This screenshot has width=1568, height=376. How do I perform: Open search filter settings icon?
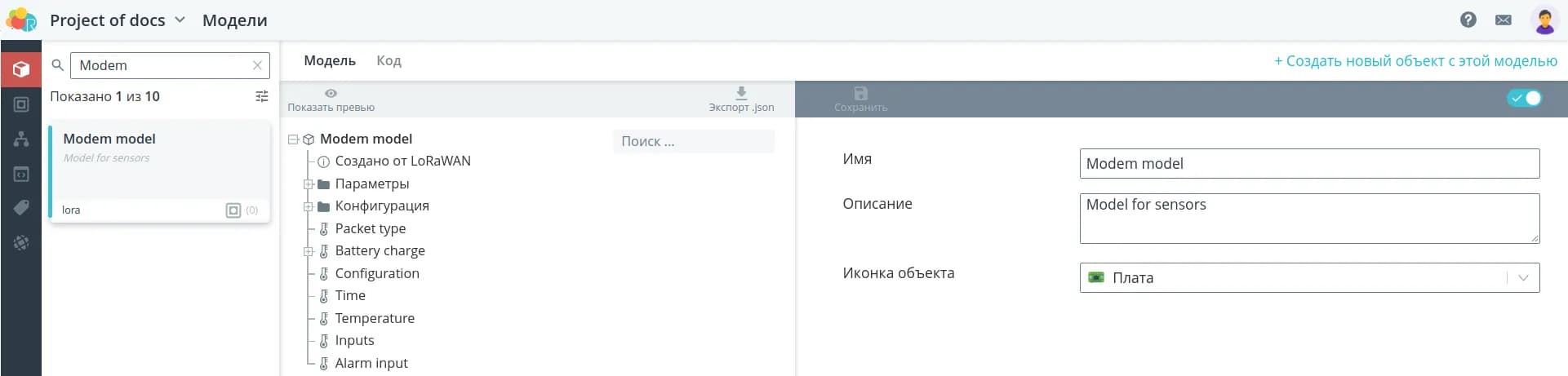tap(261, 96)
